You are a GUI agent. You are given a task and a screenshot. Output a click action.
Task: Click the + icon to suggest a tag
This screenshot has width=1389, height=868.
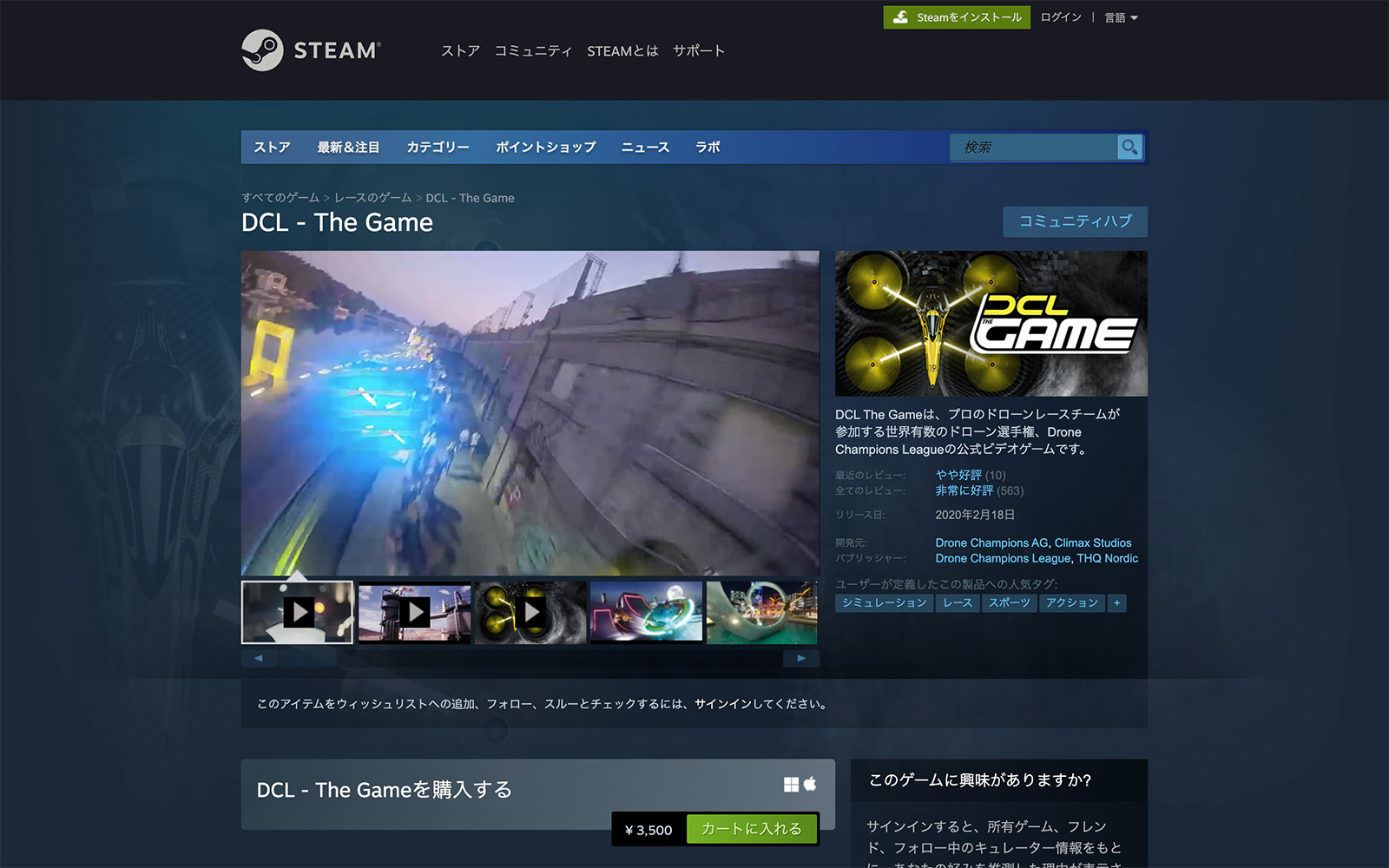1117,603
